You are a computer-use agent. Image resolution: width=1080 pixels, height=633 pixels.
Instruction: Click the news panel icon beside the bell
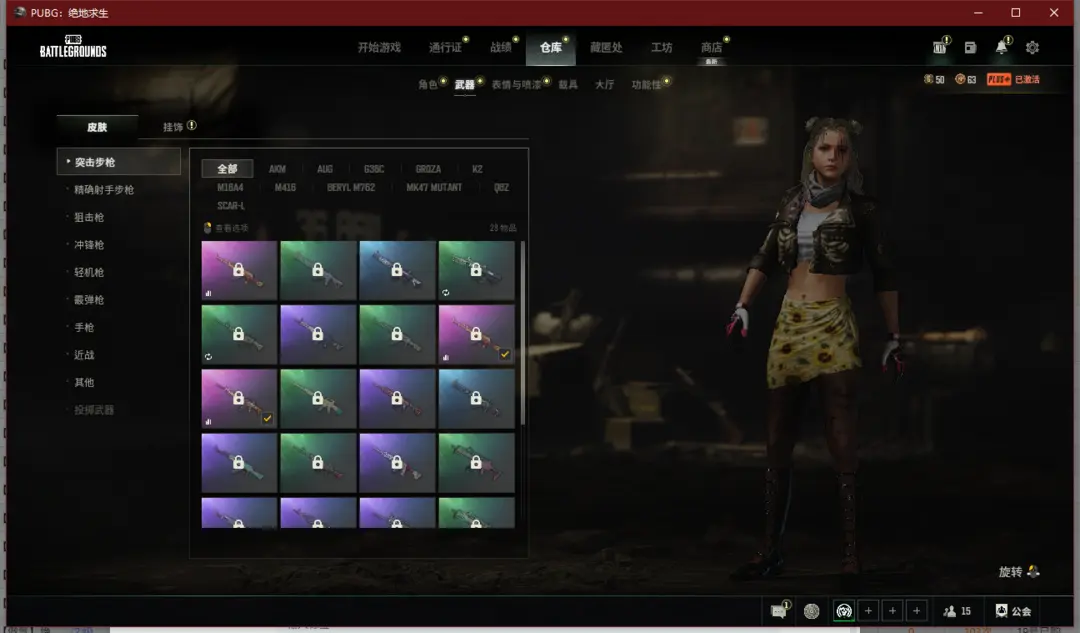[970, 48]
